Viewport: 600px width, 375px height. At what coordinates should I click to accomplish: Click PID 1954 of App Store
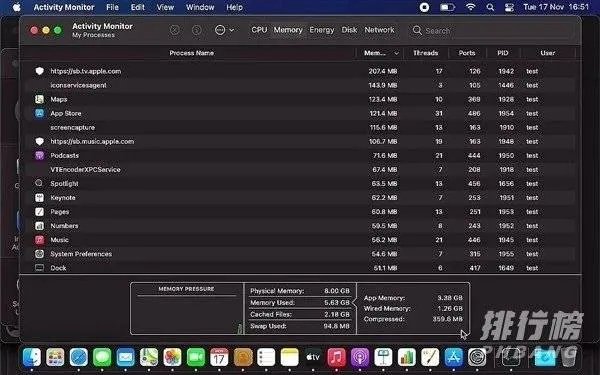click(506, 113)
